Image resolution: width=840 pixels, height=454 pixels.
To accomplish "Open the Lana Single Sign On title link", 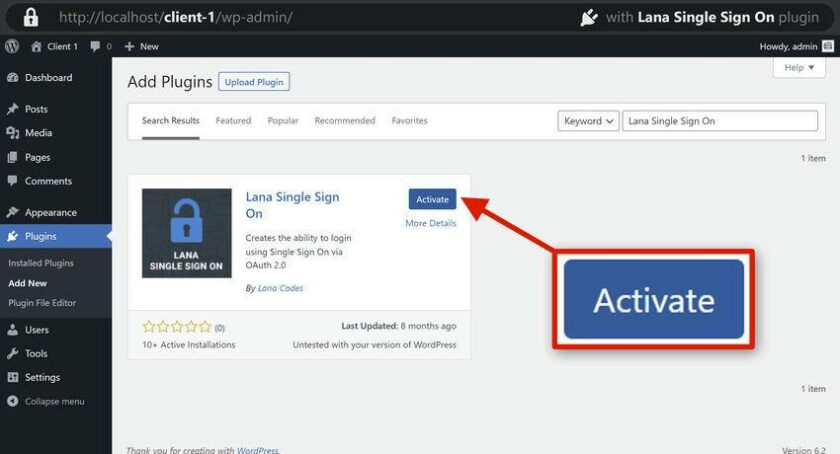I will 292,205.
